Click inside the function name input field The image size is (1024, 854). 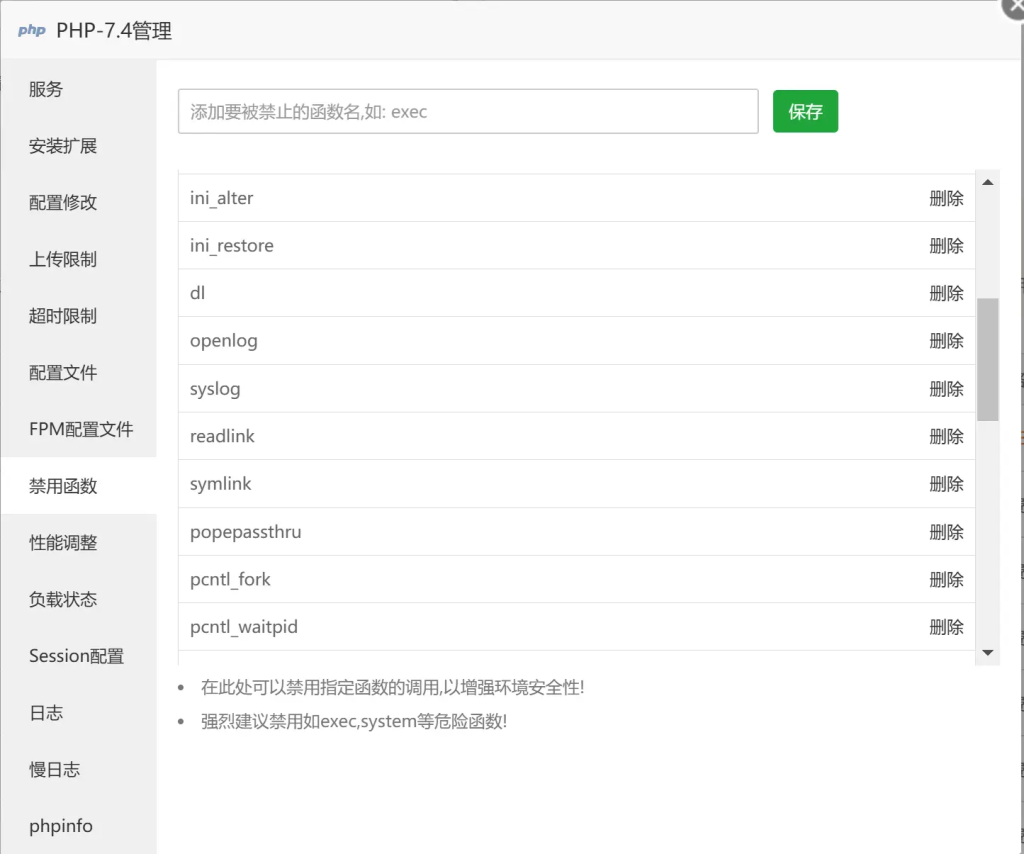tap(467, 111)
